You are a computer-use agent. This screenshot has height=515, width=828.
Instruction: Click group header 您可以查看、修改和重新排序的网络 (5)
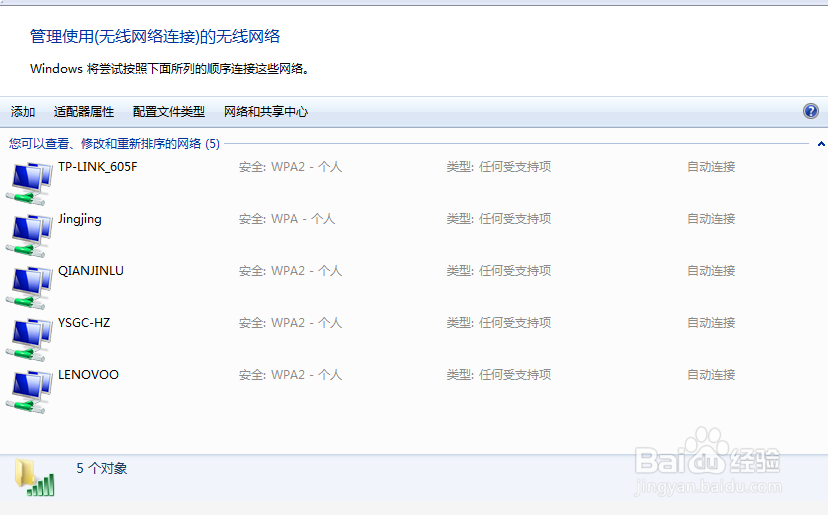pyautogui.click(x=114, y=144)
